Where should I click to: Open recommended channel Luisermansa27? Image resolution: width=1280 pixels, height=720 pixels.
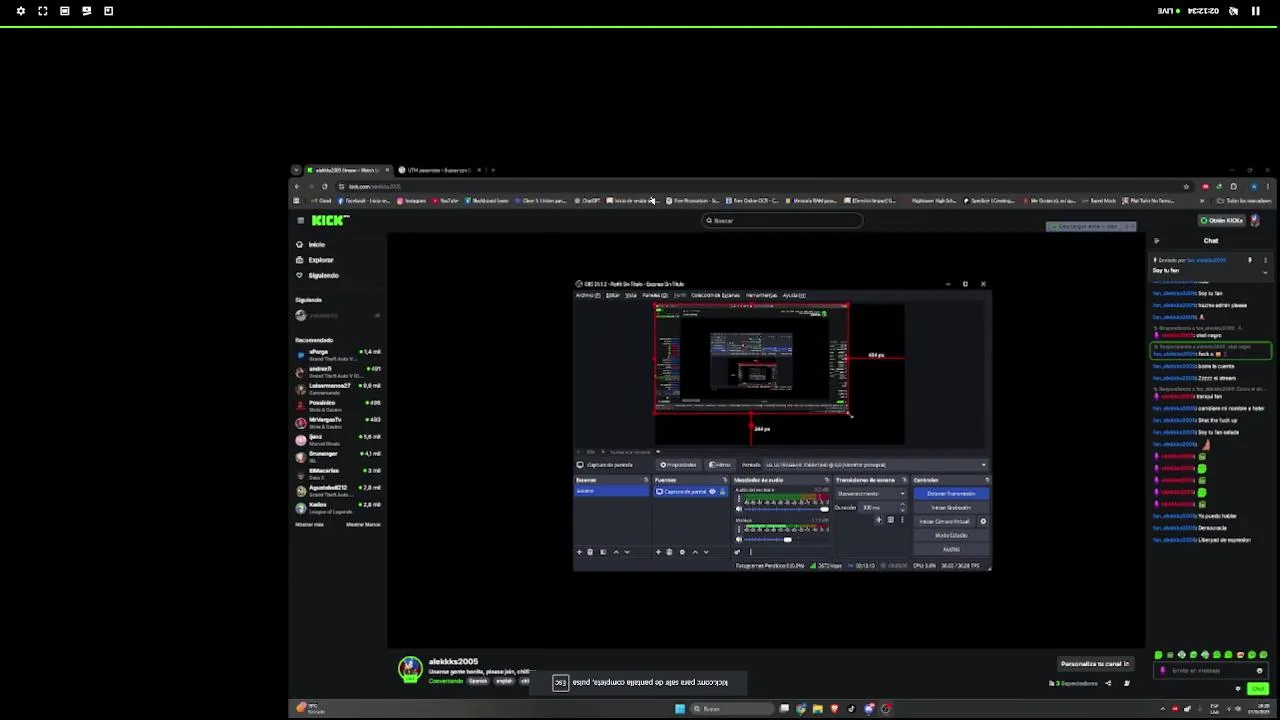(338, 388)
